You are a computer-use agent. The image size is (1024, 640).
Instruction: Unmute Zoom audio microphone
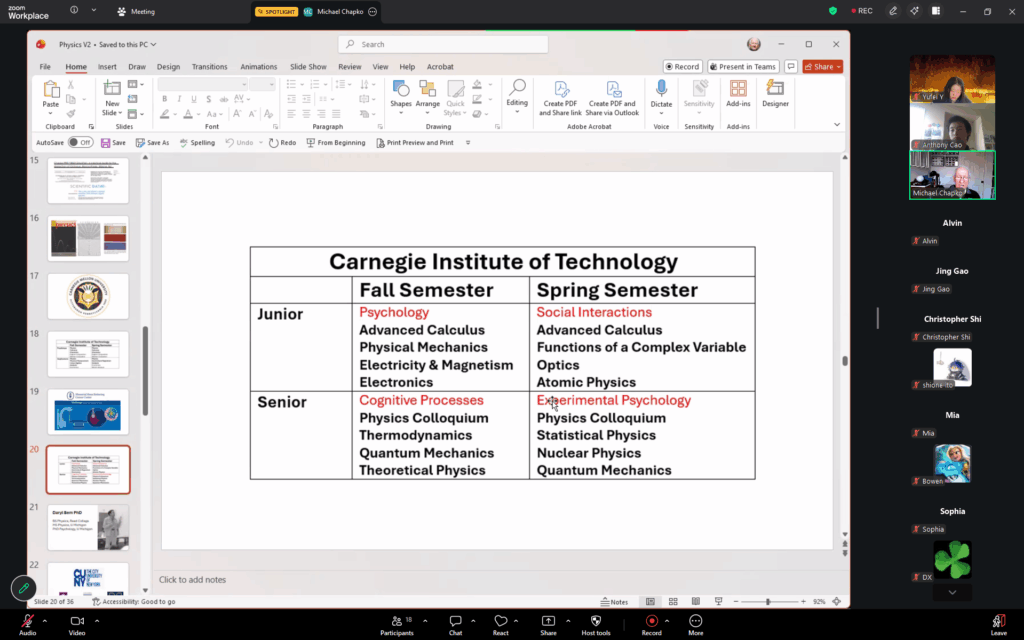click(x=27, y=621)
